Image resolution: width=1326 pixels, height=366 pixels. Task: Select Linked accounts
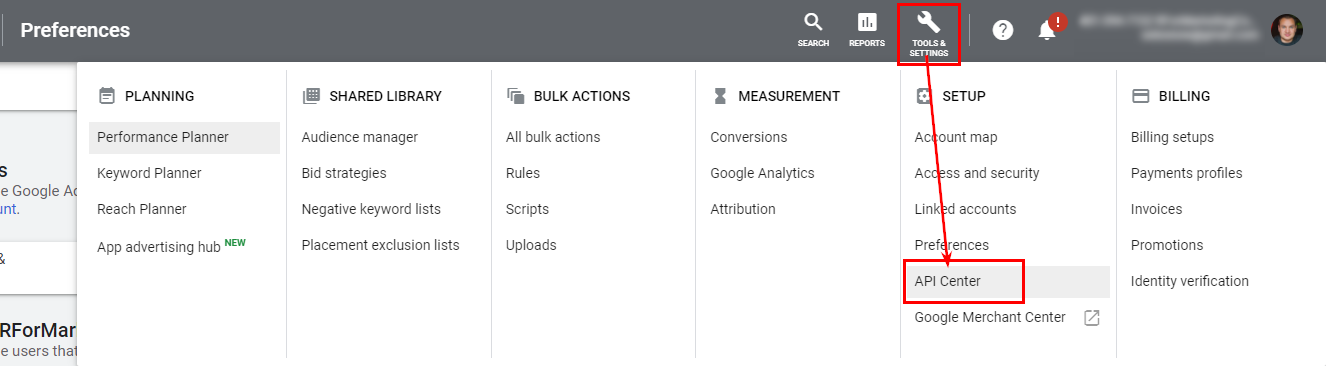pyautogui.click(x=965, y=209)
